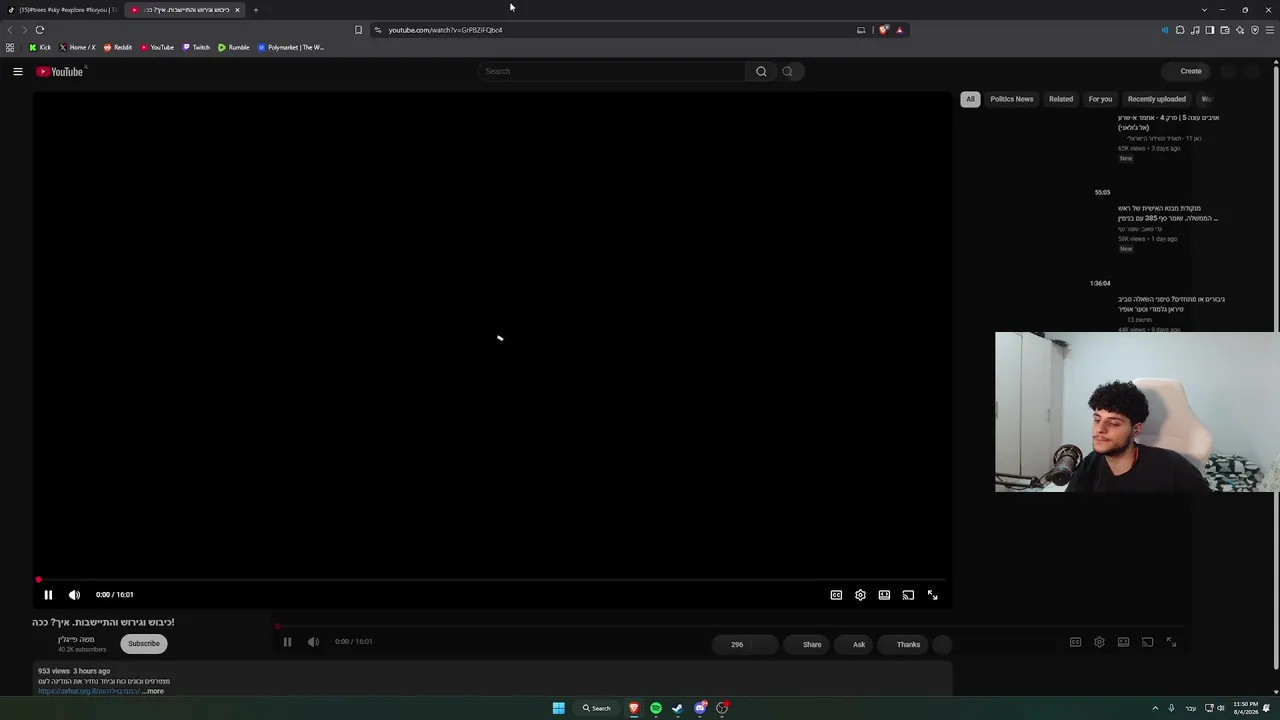Screen dimensions: 1280x720
Task: Expand the description with ...more
Action: [x=153, y=691]
